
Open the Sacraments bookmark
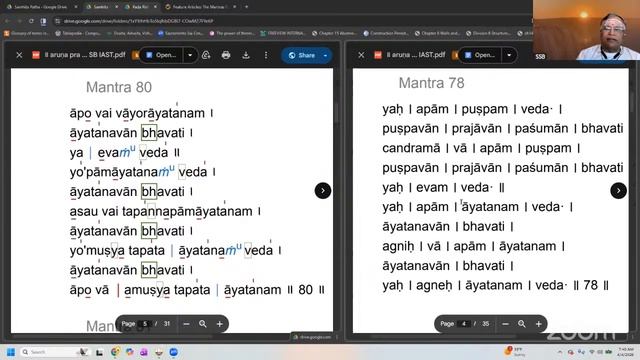[x=181, y=33]
